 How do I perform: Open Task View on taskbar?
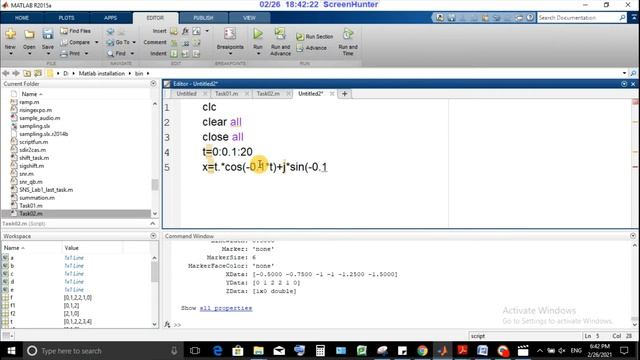click(x=195, y=351)
